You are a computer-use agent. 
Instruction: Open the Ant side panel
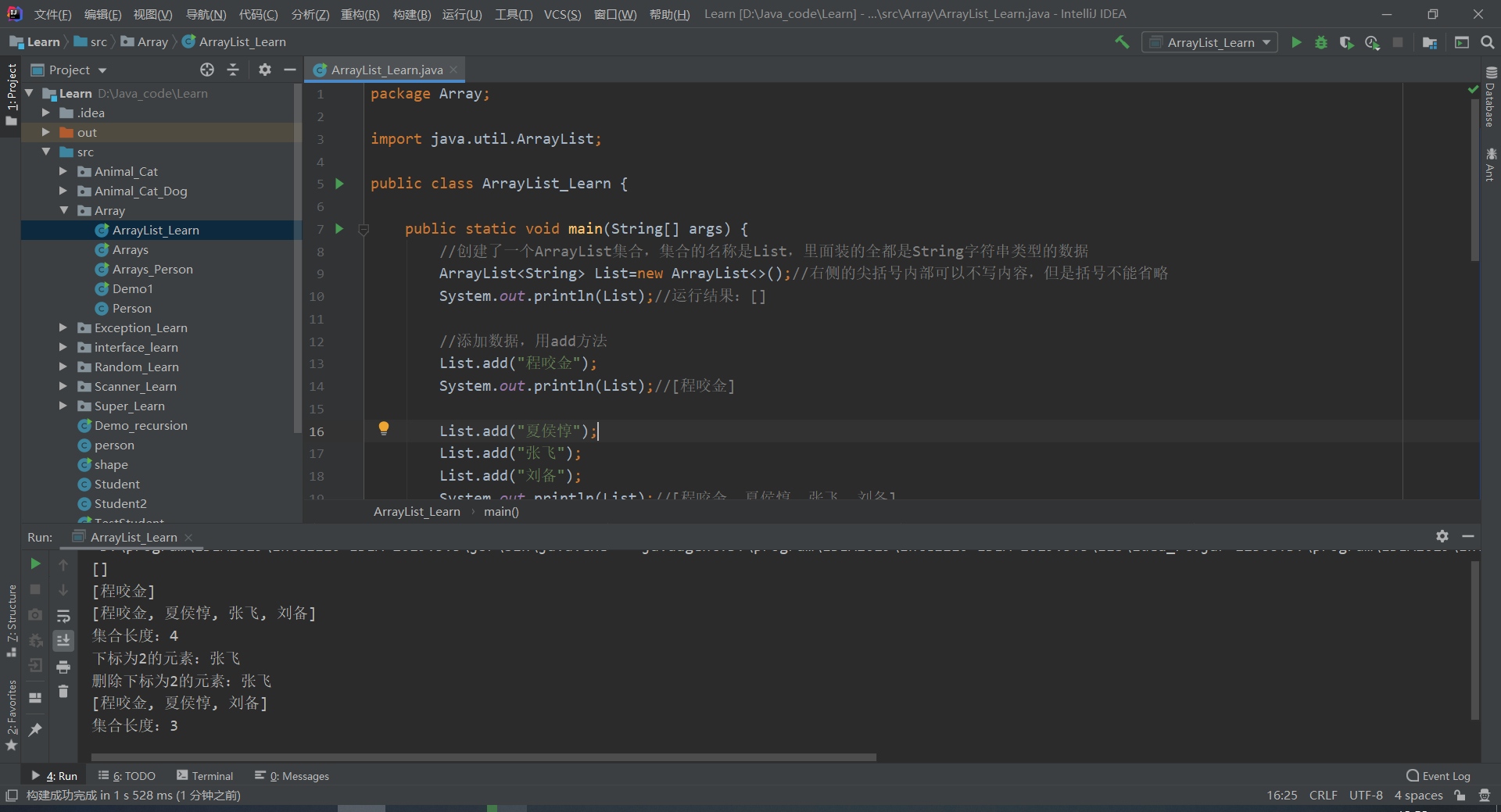point(1491,165)
